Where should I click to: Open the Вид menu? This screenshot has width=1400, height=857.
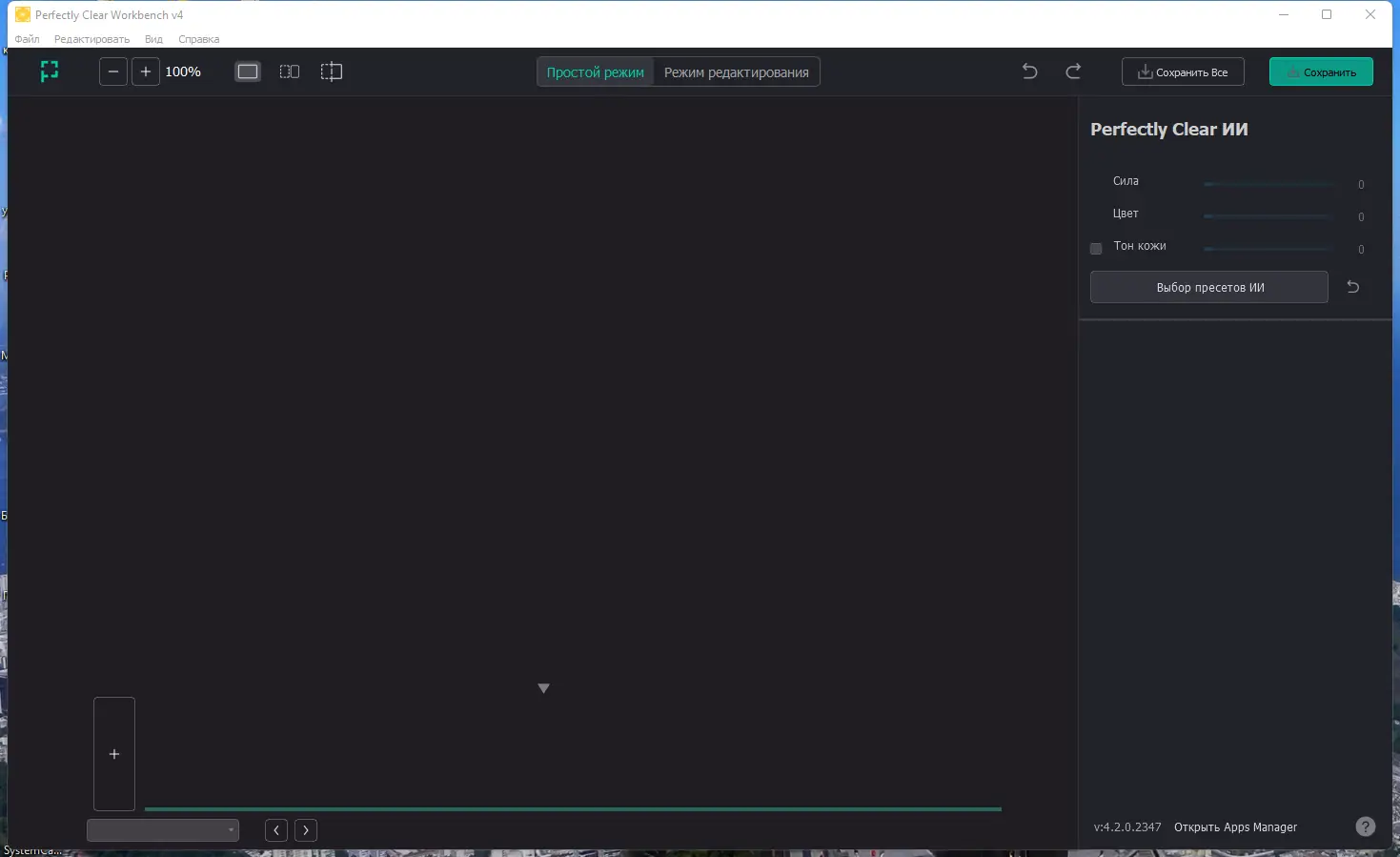click(153, 39)
